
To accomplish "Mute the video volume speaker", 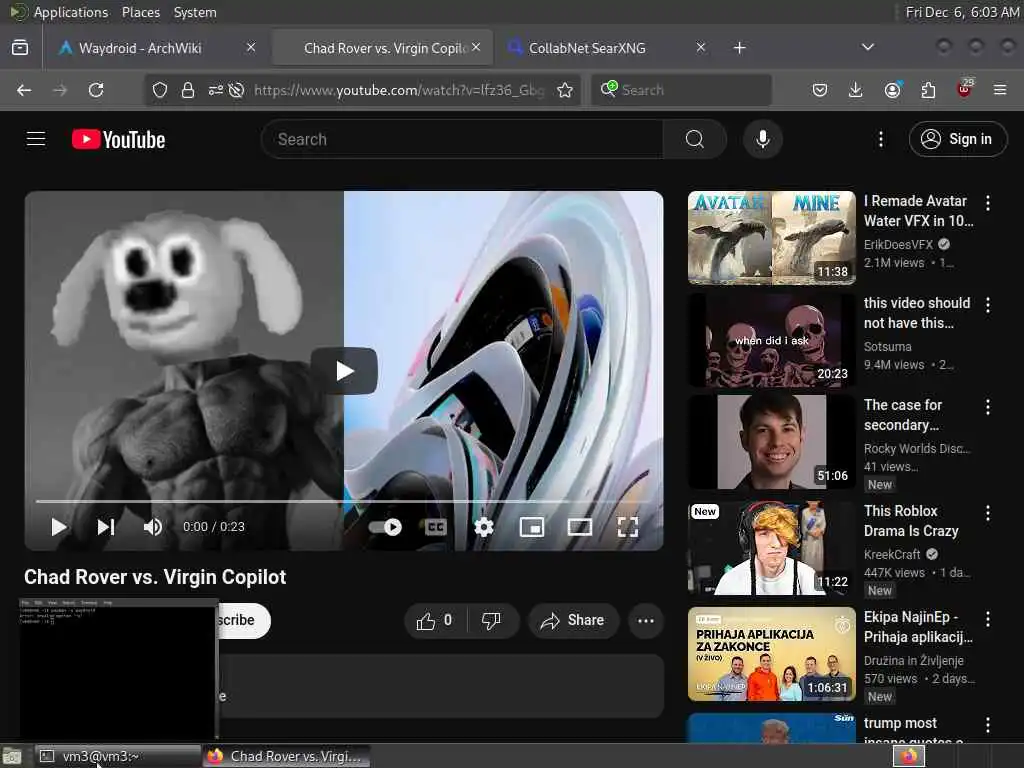I will [153, 527].
